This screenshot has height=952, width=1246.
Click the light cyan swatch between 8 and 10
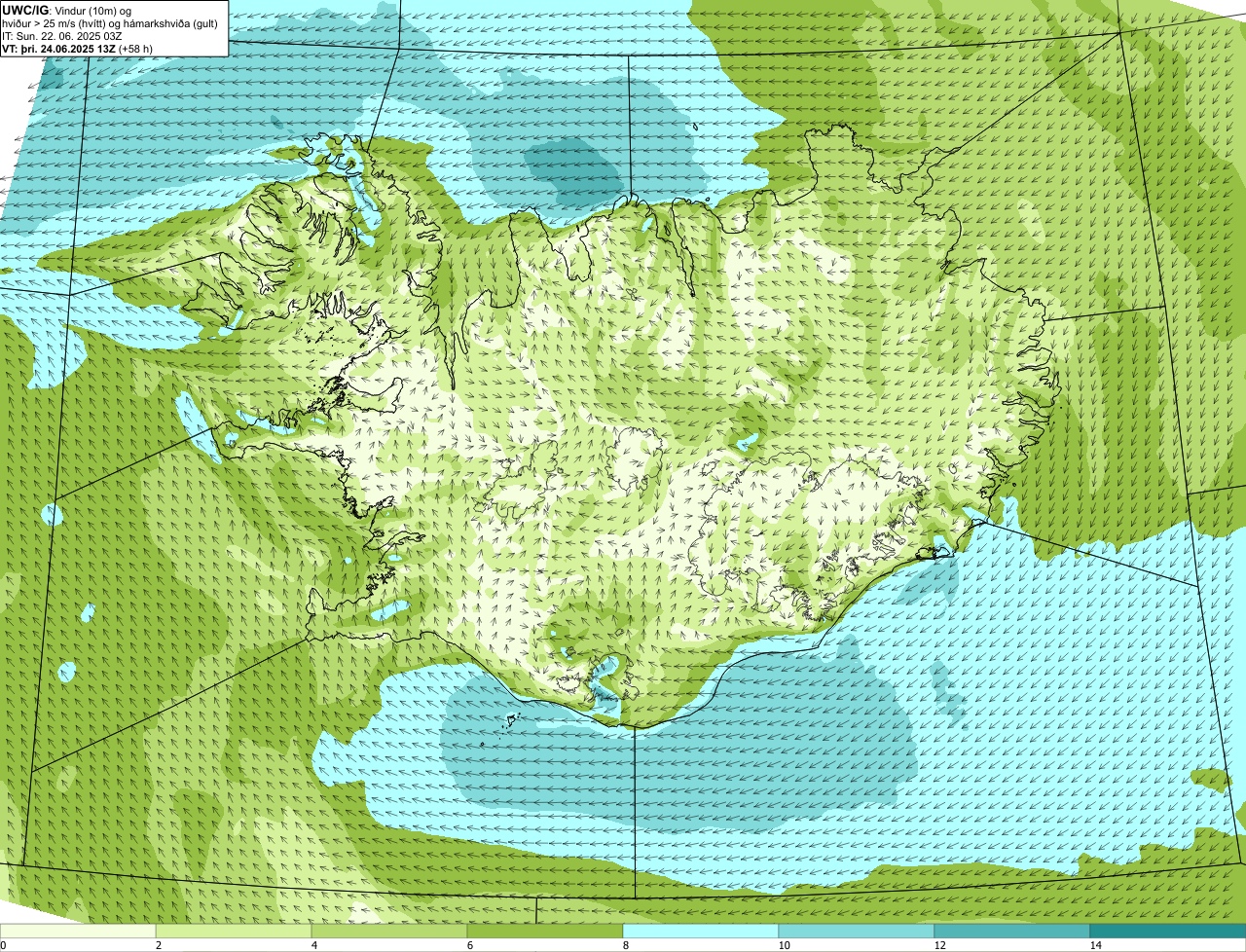(x=701, y=931)
